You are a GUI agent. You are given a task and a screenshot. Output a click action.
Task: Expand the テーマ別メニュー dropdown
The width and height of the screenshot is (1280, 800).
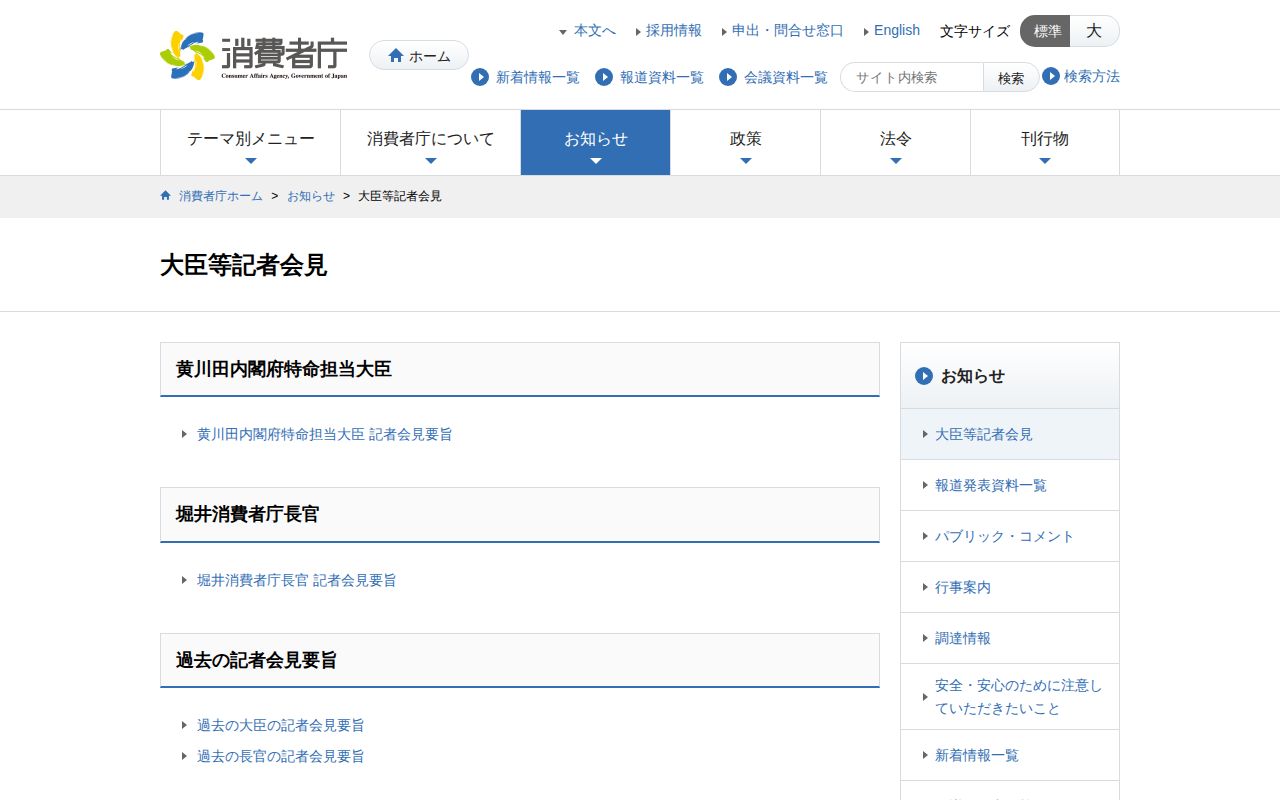(x=251, y=142)
